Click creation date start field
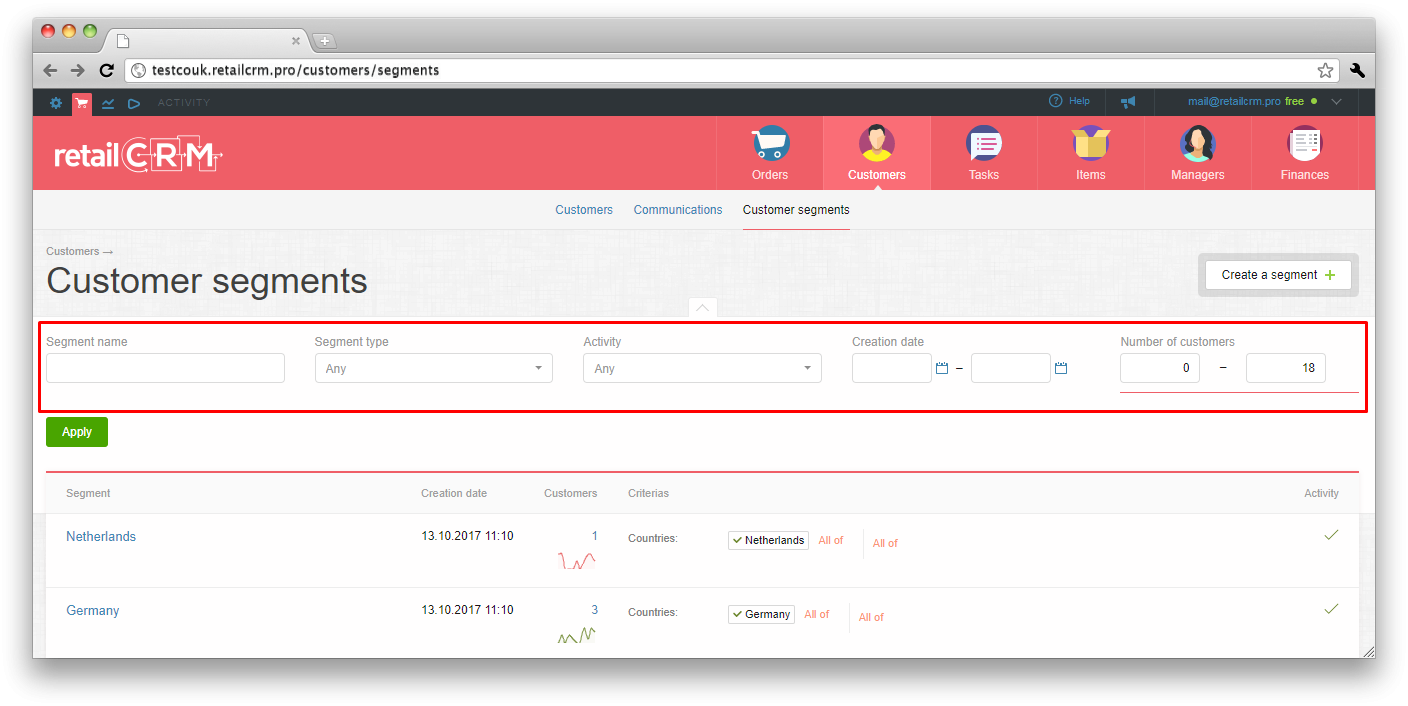Image resolution: width=1408 pixels, height=706 pixels. tap(892, 368)
